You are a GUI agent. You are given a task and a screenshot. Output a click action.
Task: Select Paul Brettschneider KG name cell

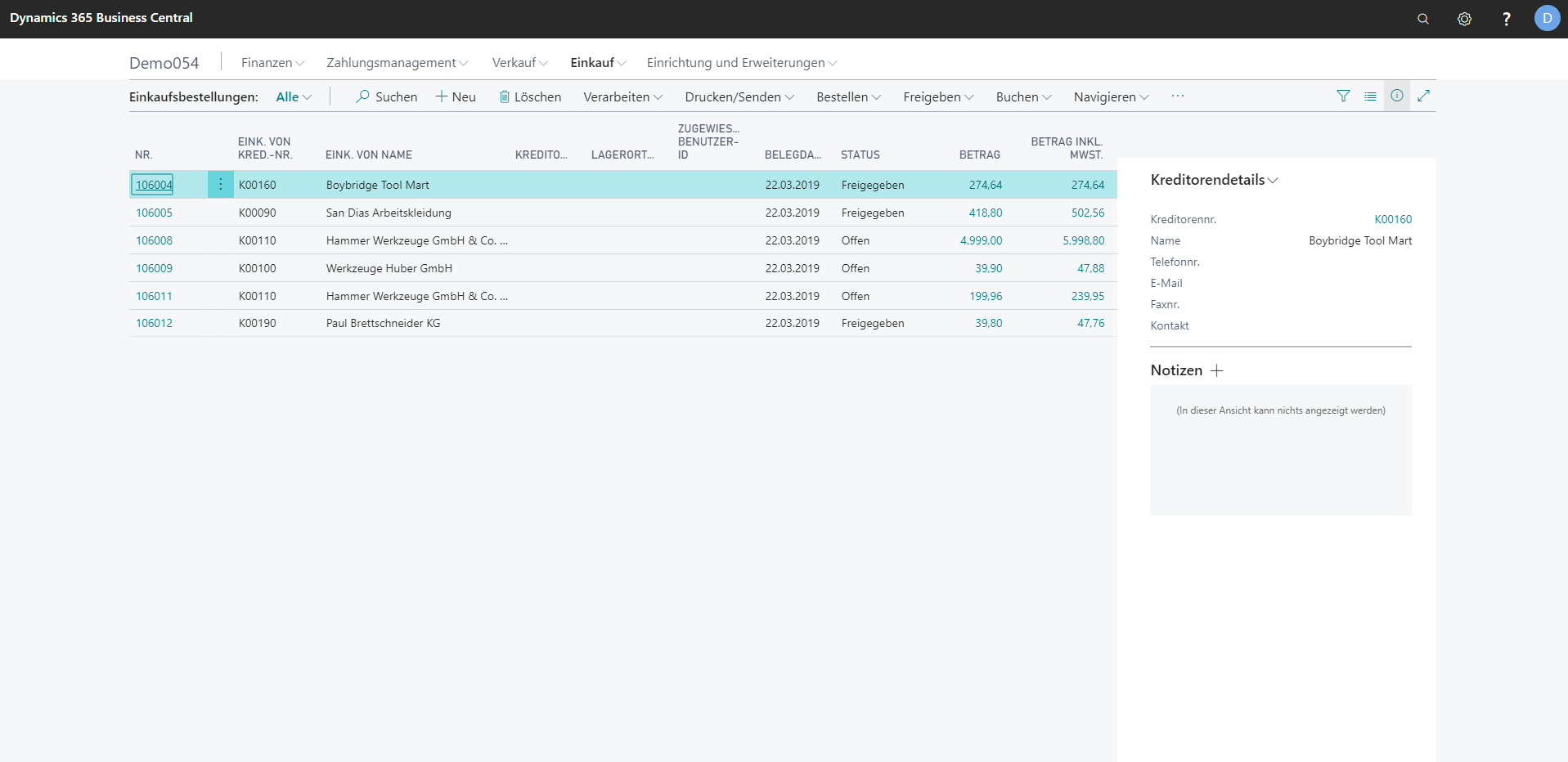383,323
